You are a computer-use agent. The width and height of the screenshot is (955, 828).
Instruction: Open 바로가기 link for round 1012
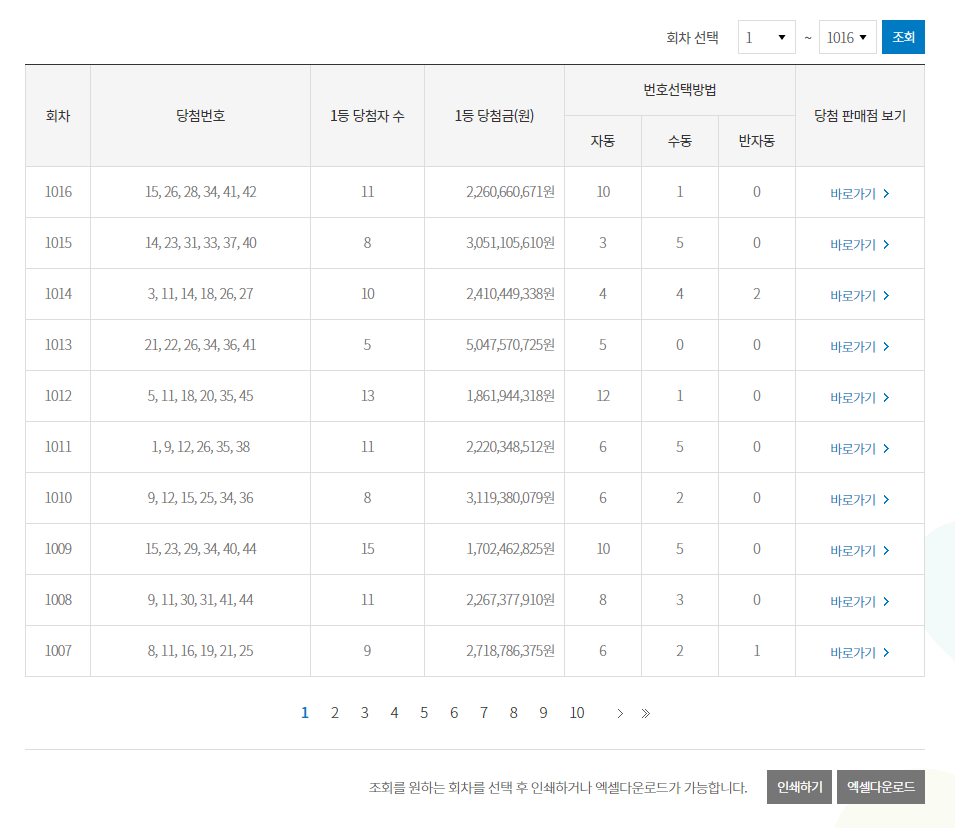(859, 398)
